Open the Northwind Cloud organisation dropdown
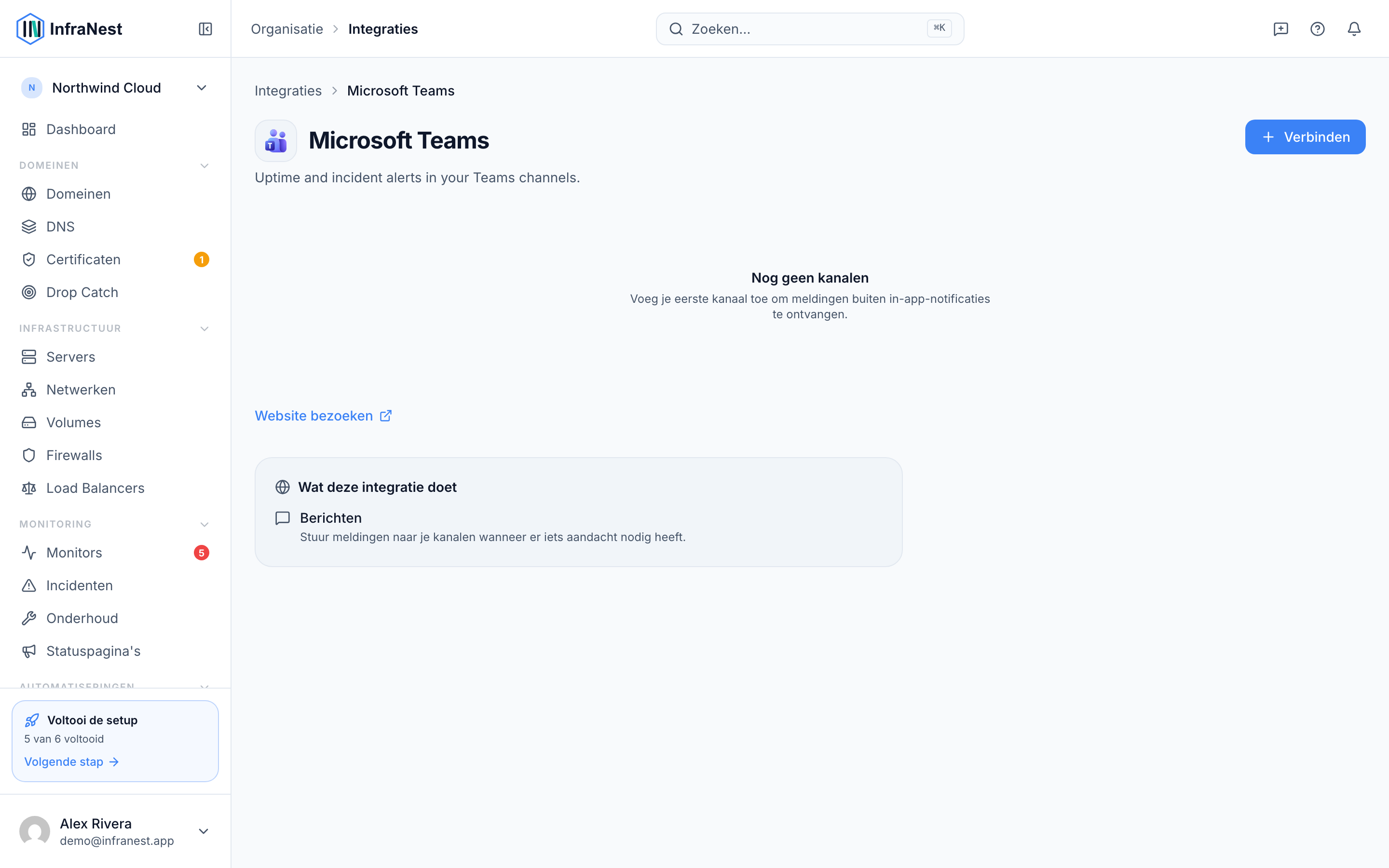Image resolution: width=1389 pixels, height=868 pixels. point(115,88)
